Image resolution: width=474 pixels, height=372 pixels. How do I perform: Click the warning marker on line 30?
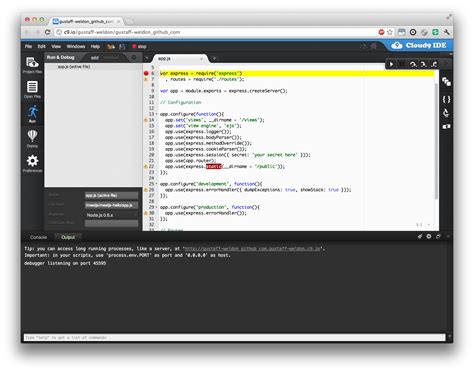[x=146, y=213]
